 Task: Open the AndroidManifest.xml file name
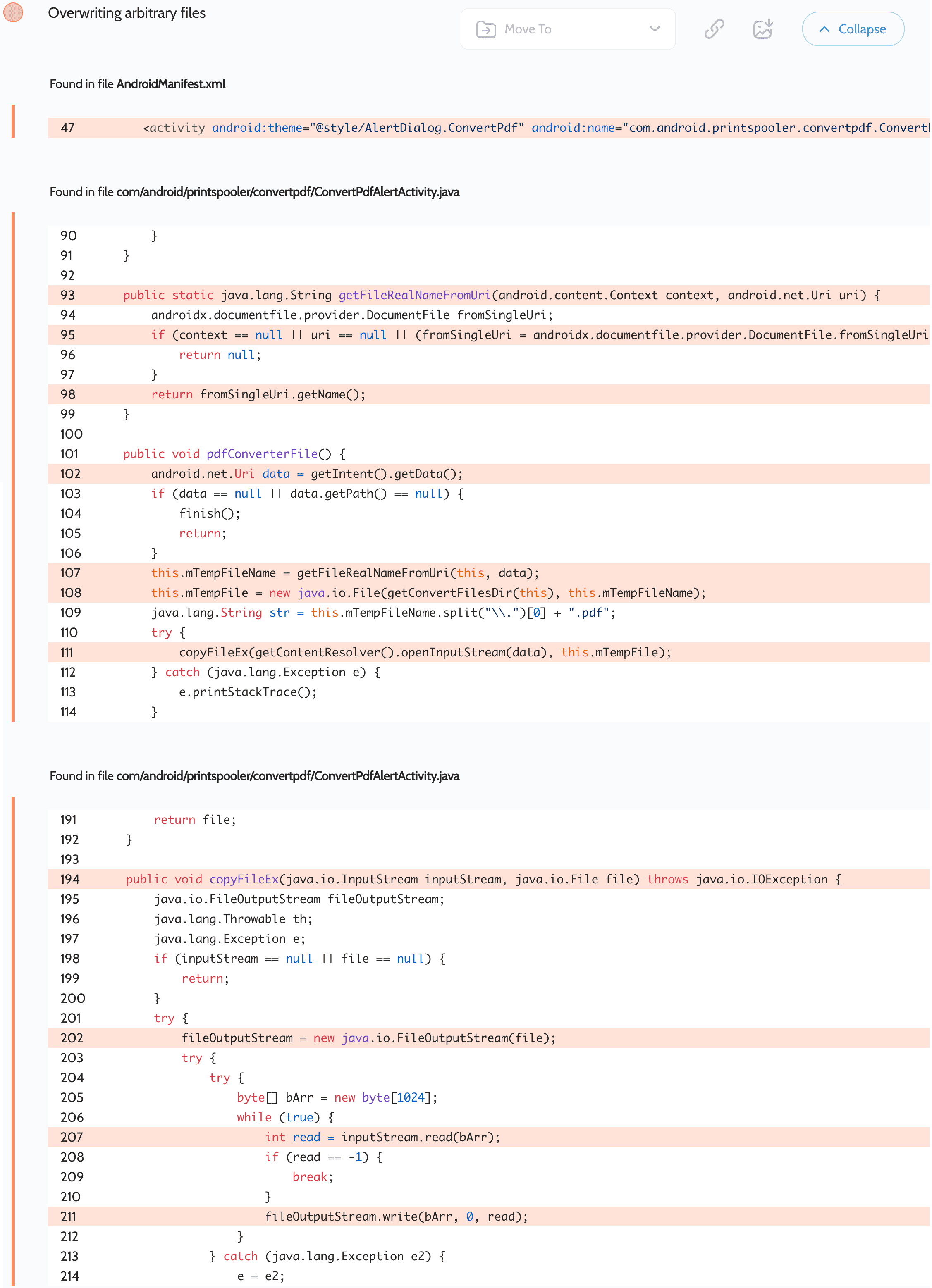pos(170,84)
